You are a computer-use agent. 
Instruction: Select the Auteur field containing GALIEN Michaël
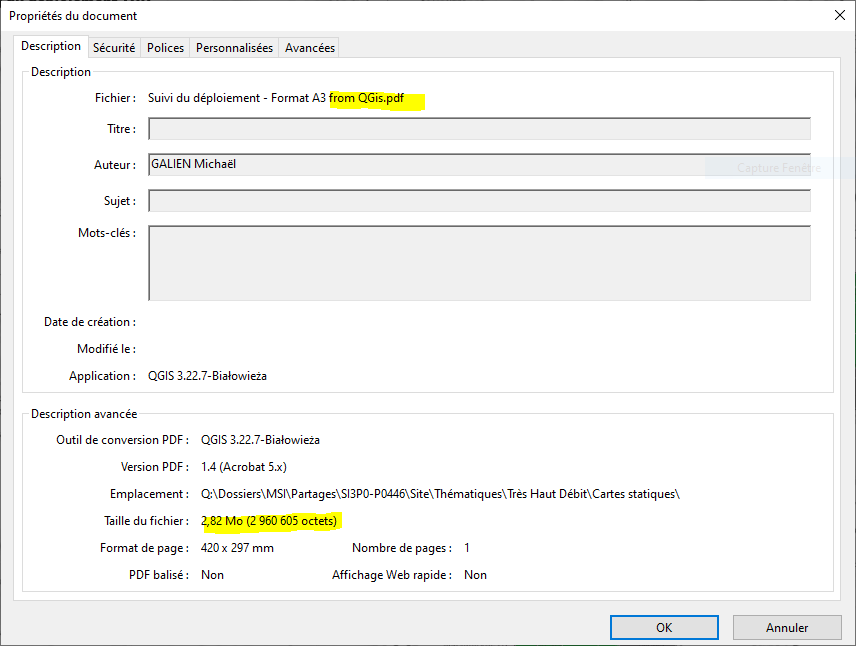(x=479, y=164)
